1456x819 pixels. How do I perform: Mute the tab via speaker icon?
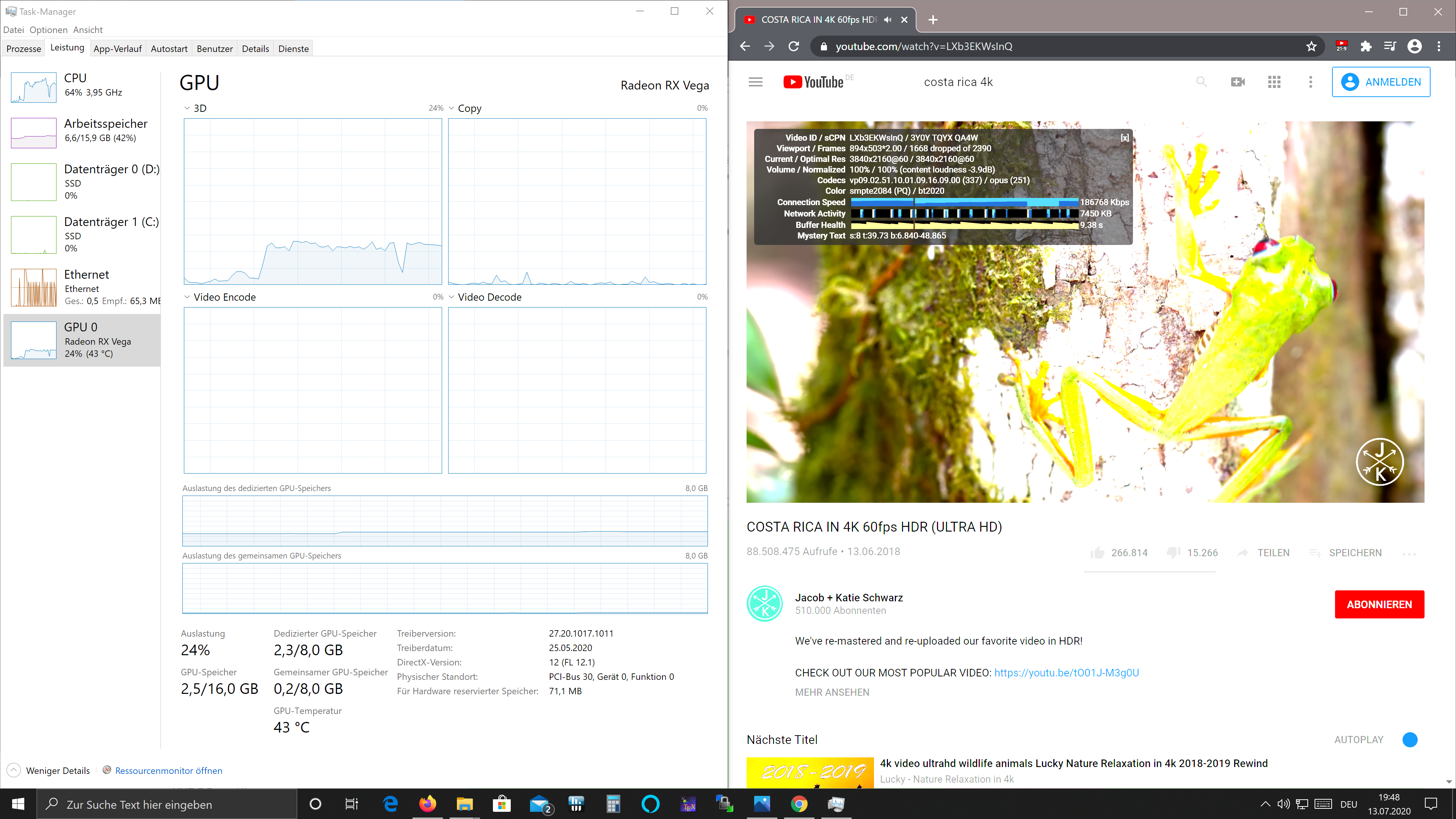[x=888, y=20]
